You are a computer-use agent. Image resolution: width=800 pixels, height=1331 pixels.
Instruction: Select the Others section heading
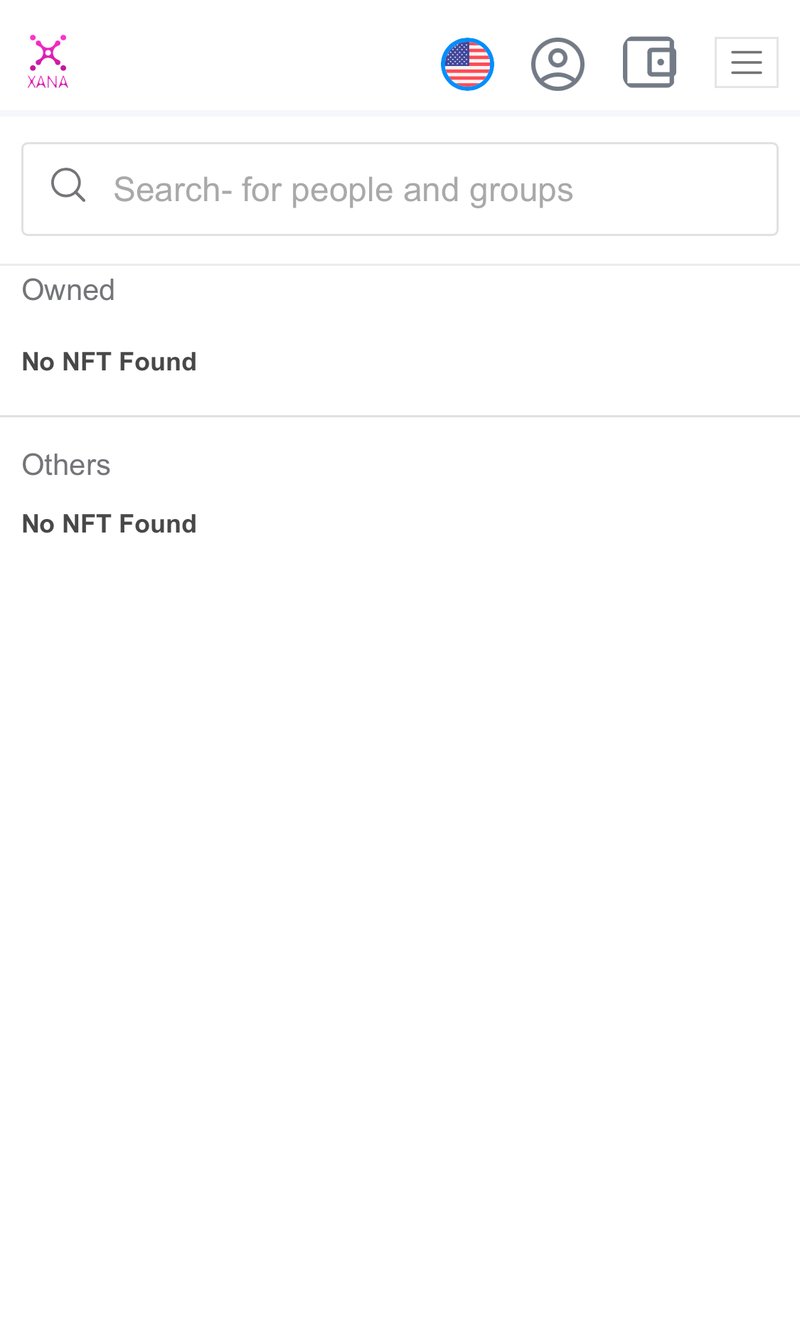(x=66, y=465)
